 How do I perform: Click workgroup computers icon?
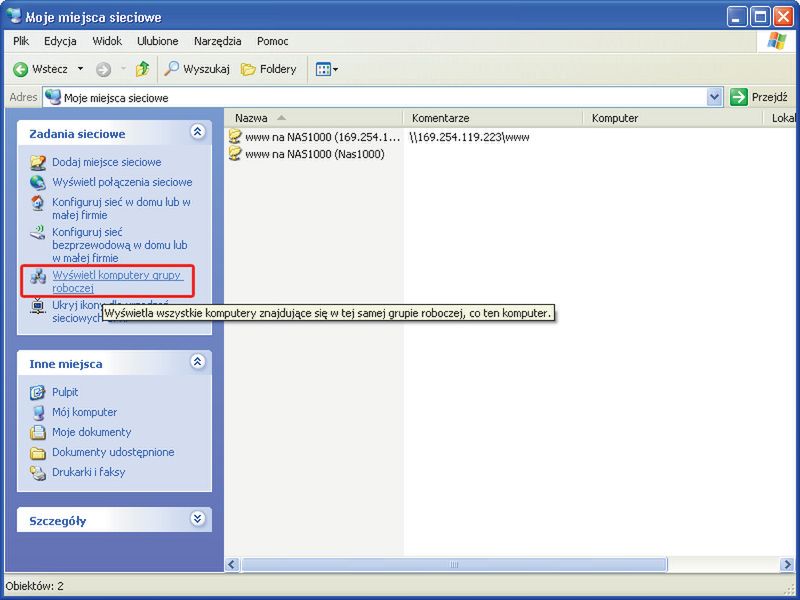[37, 277]
